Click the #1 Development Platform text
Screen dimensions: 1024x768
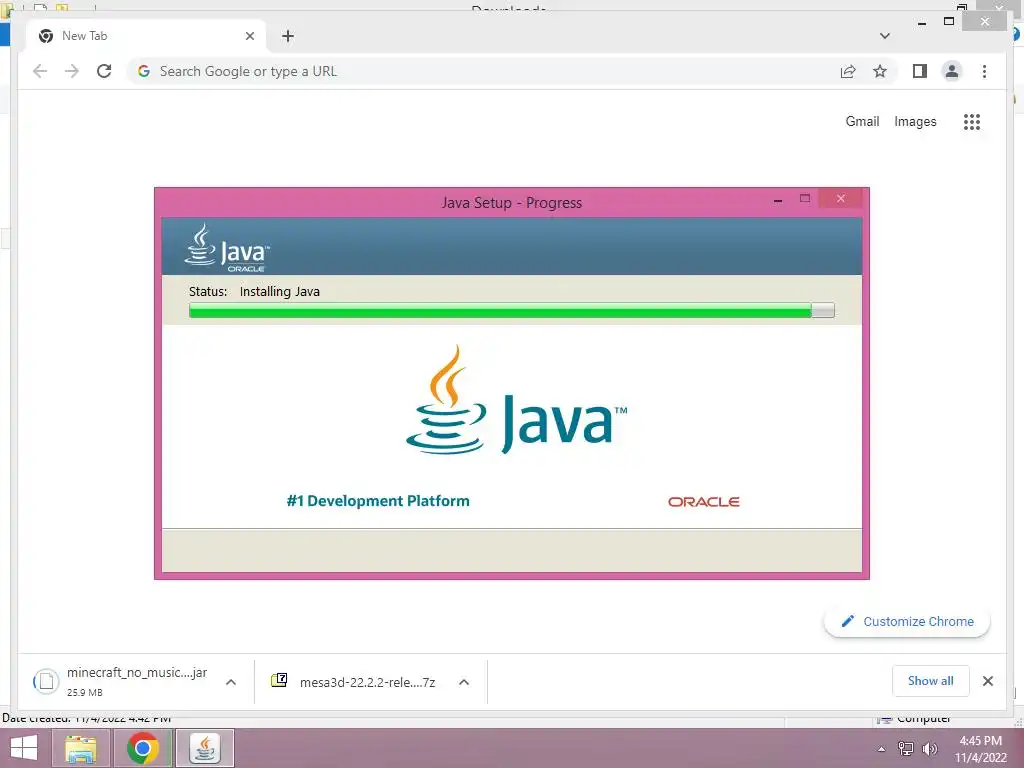click(378, 501)
